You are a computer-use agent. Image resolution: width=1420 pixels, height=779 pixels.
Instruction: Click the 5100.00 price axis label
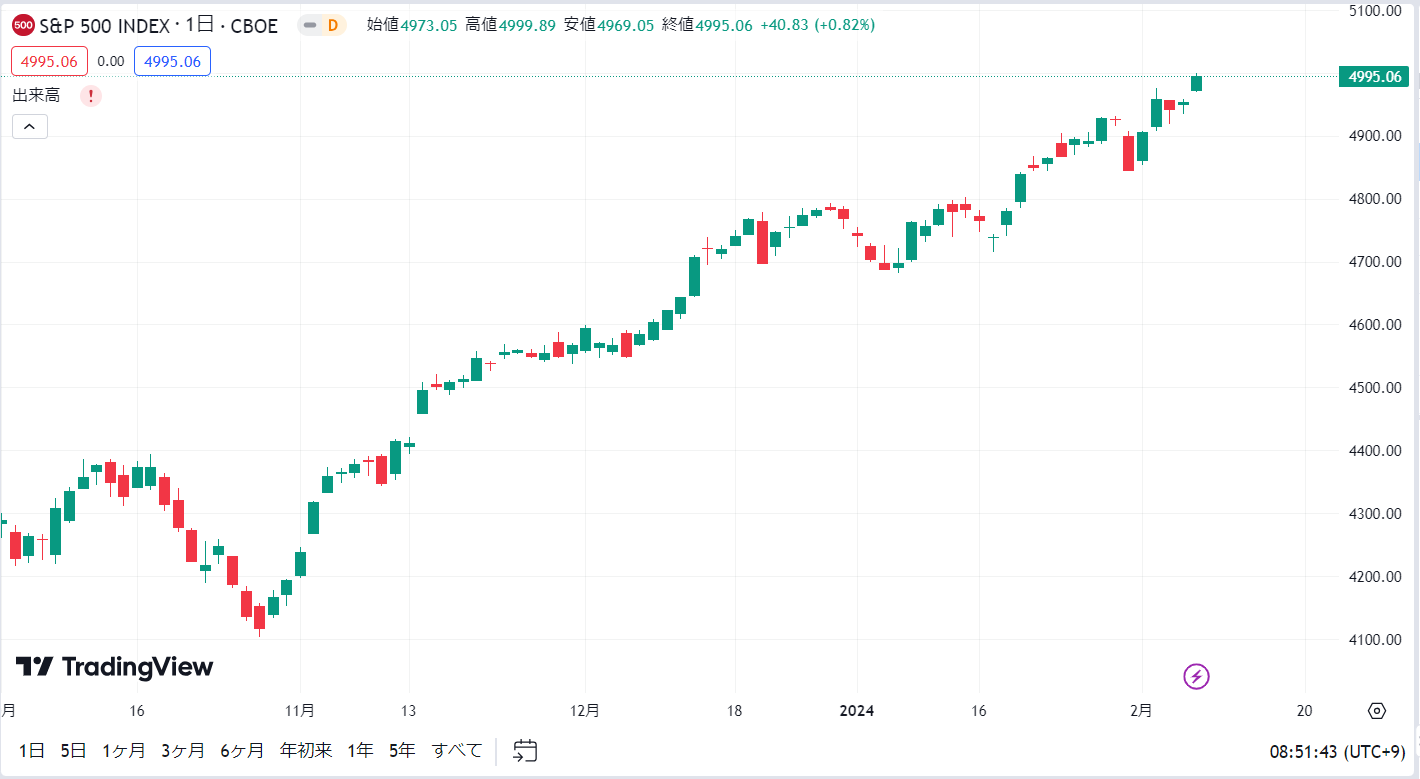[1374, 10]
